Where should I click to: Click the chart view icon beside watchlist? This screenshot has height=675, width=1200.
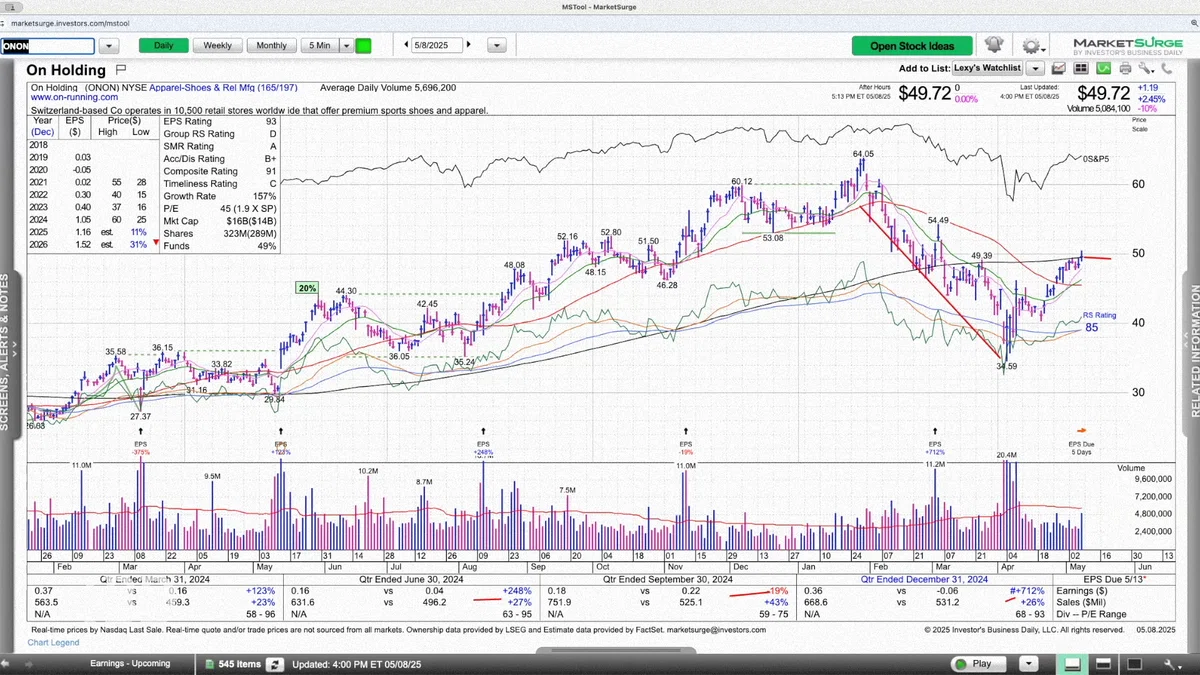click(1059, 68)
